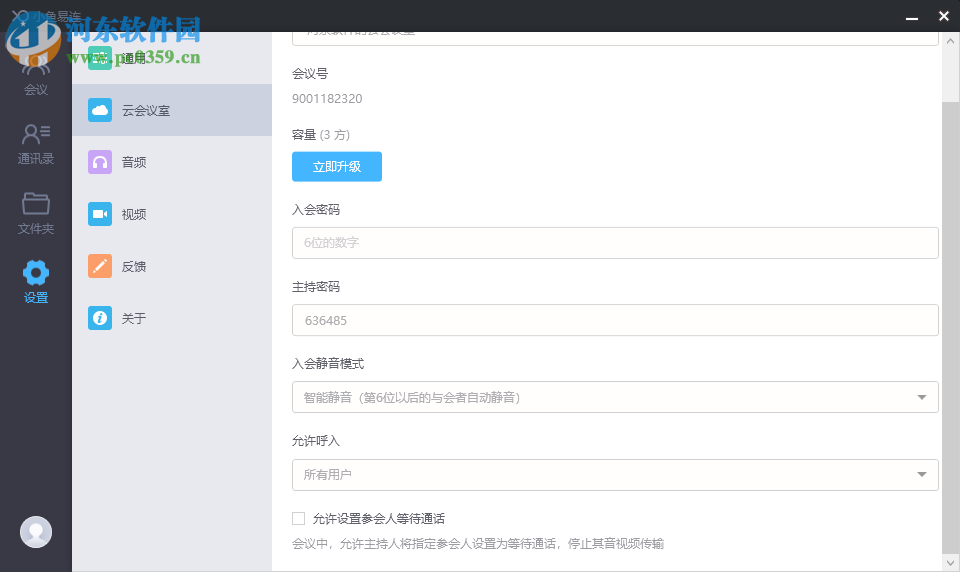This screenshot has height=572, width=960.
Task: Click the green 通用 general icon
Action: [100, 58]
